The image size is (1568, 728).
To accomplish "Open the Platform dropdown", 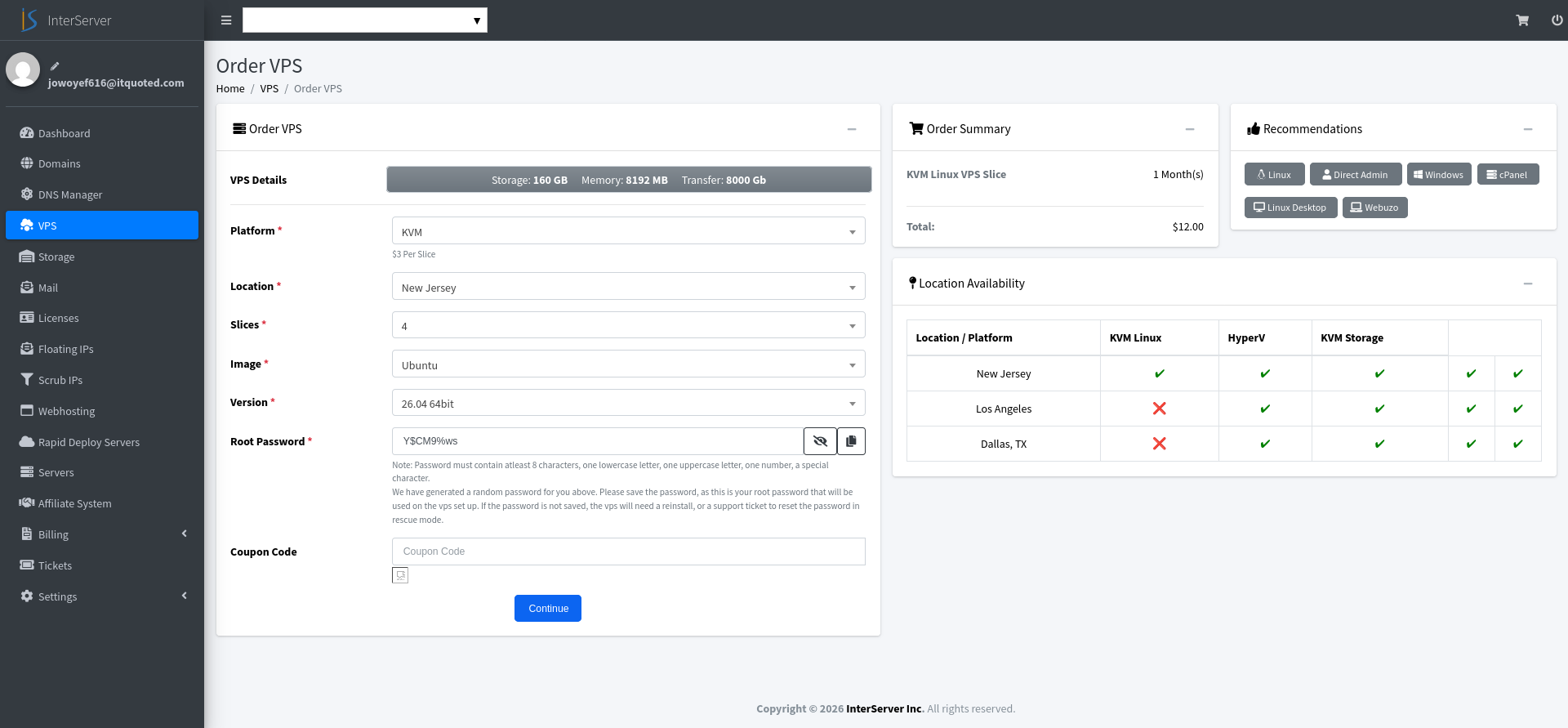I will click(628, 231).
